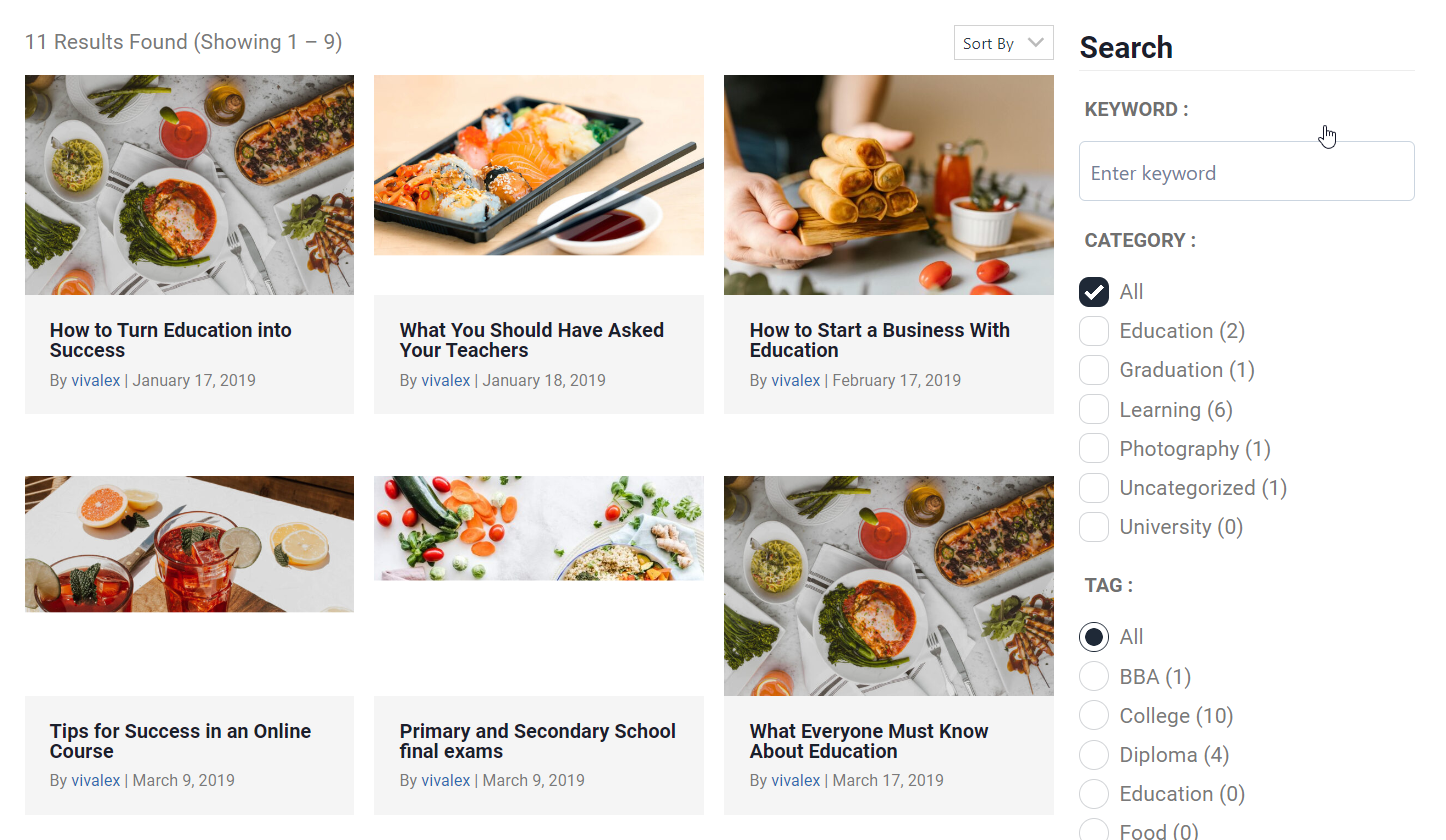Click author vivalex under "What You Should Have Asked"

pos(445,380)
